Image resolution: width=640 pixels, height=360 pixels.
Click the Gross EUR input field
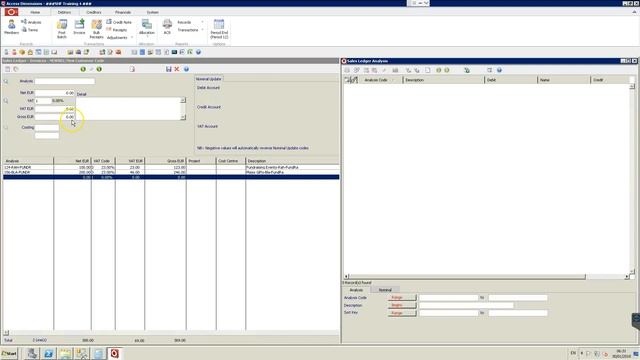(55, 117)
